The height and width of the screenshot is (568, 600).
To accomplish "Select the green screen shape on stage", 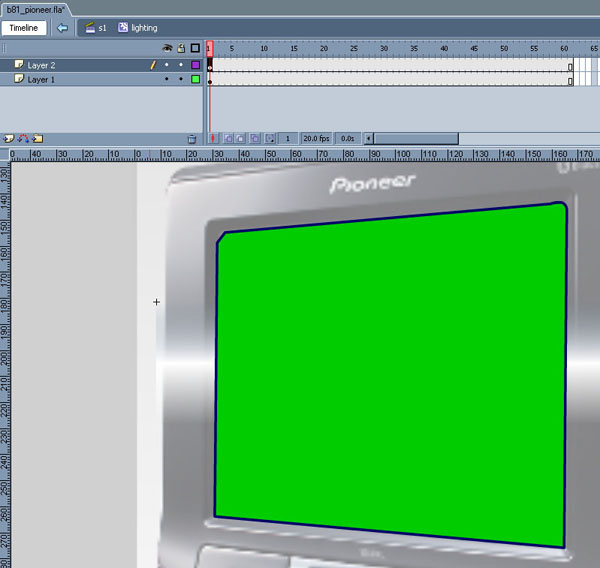I will (390, 375).
